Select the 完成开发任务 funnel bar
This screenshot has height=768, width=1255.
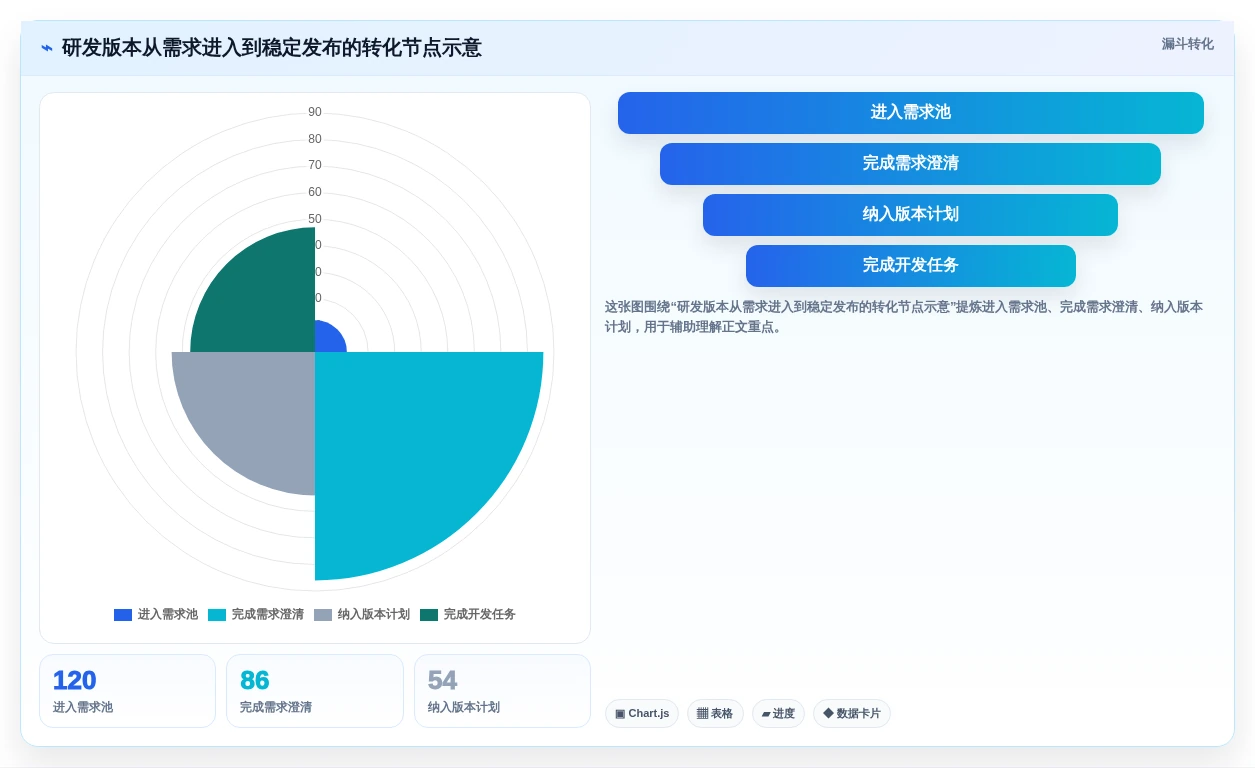[910, 265]
